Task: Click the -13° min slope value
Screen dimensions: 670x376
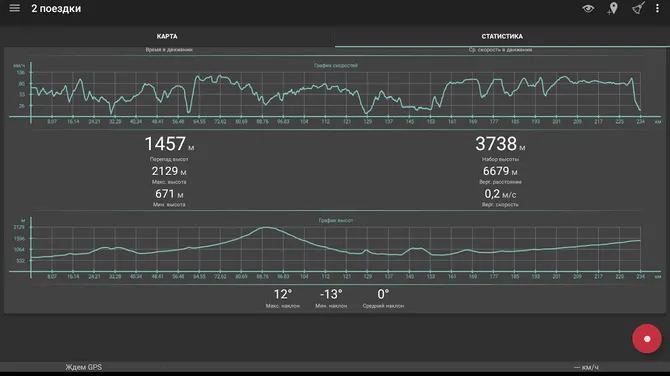Action: pyautogui.click(x=331, y=294)
